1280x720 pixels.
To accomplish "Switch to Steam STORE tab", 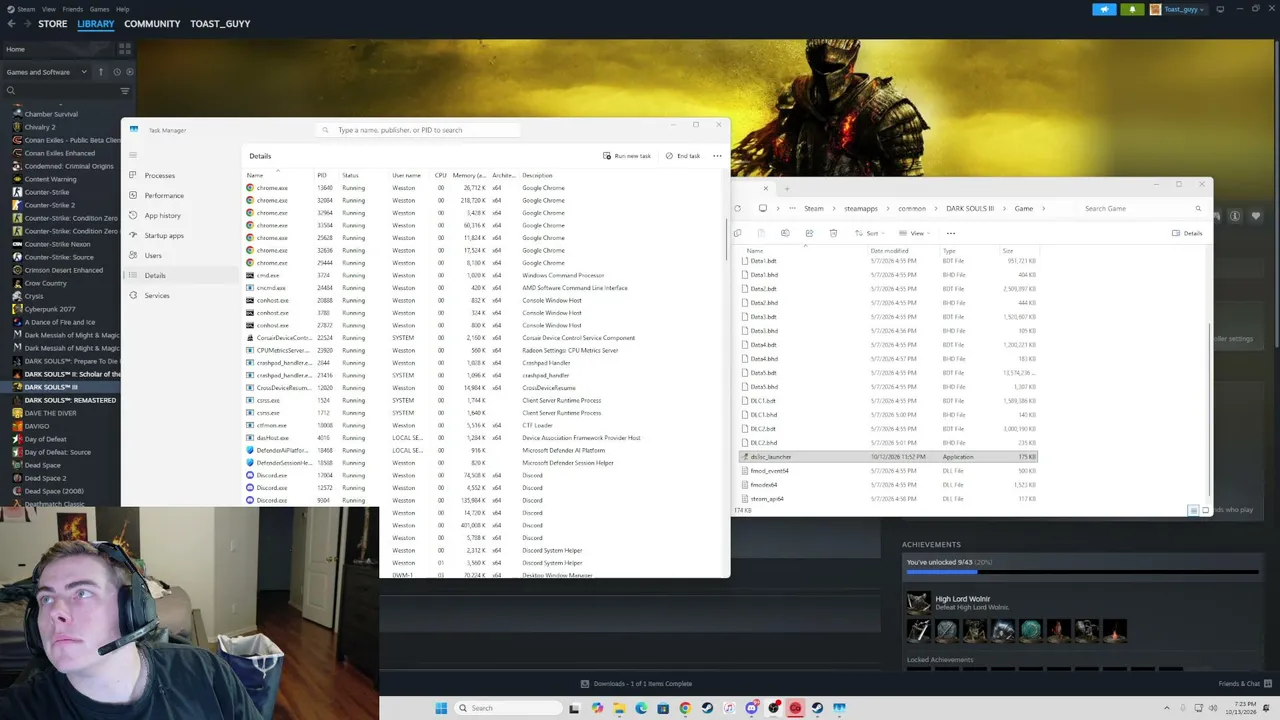I will pos(52,24).
